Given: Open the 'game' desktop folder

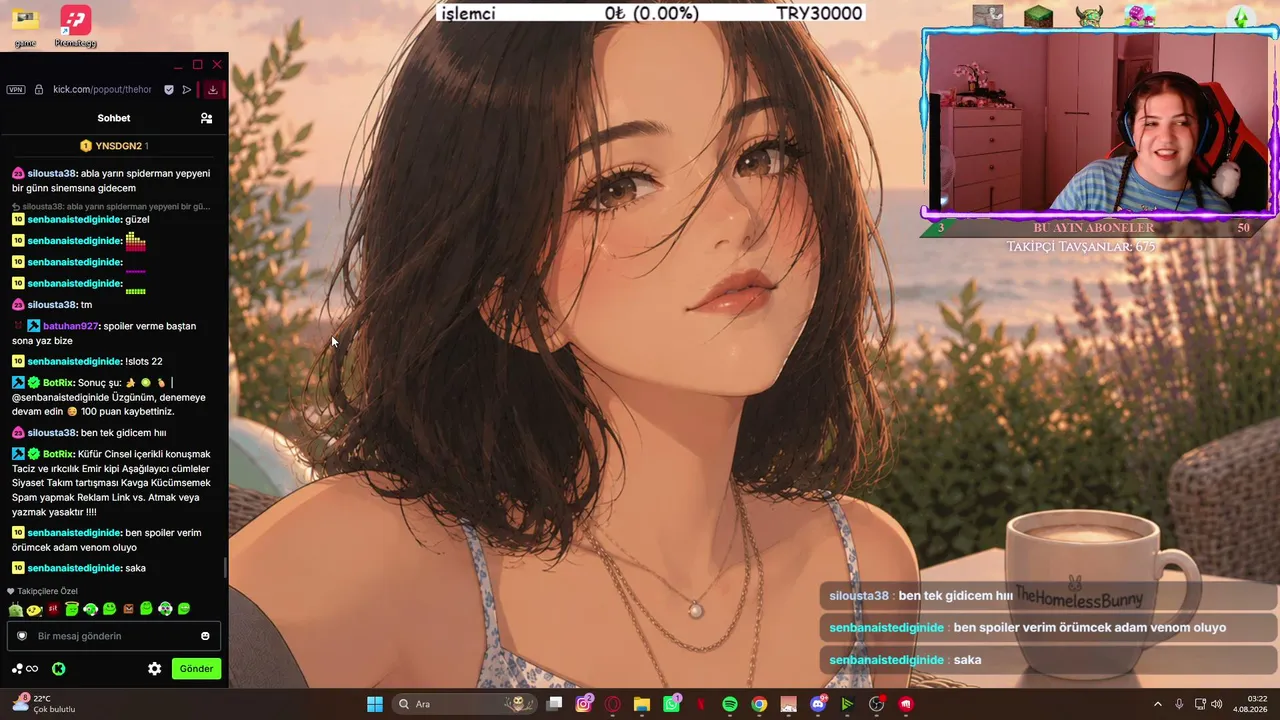Looking at the screenshot, I should 25,26.
